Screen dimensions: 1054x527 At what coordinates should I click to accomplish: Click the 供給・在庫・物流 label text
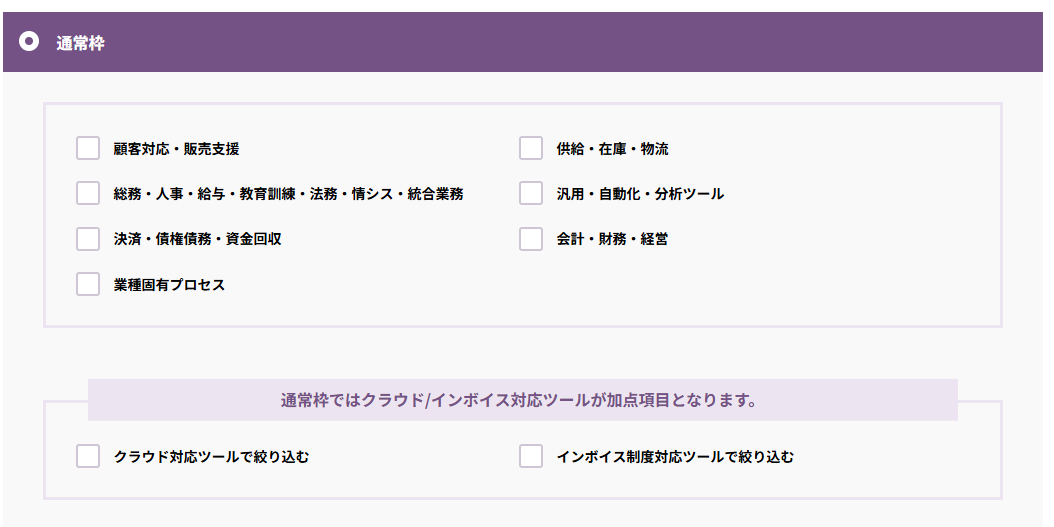612,149
